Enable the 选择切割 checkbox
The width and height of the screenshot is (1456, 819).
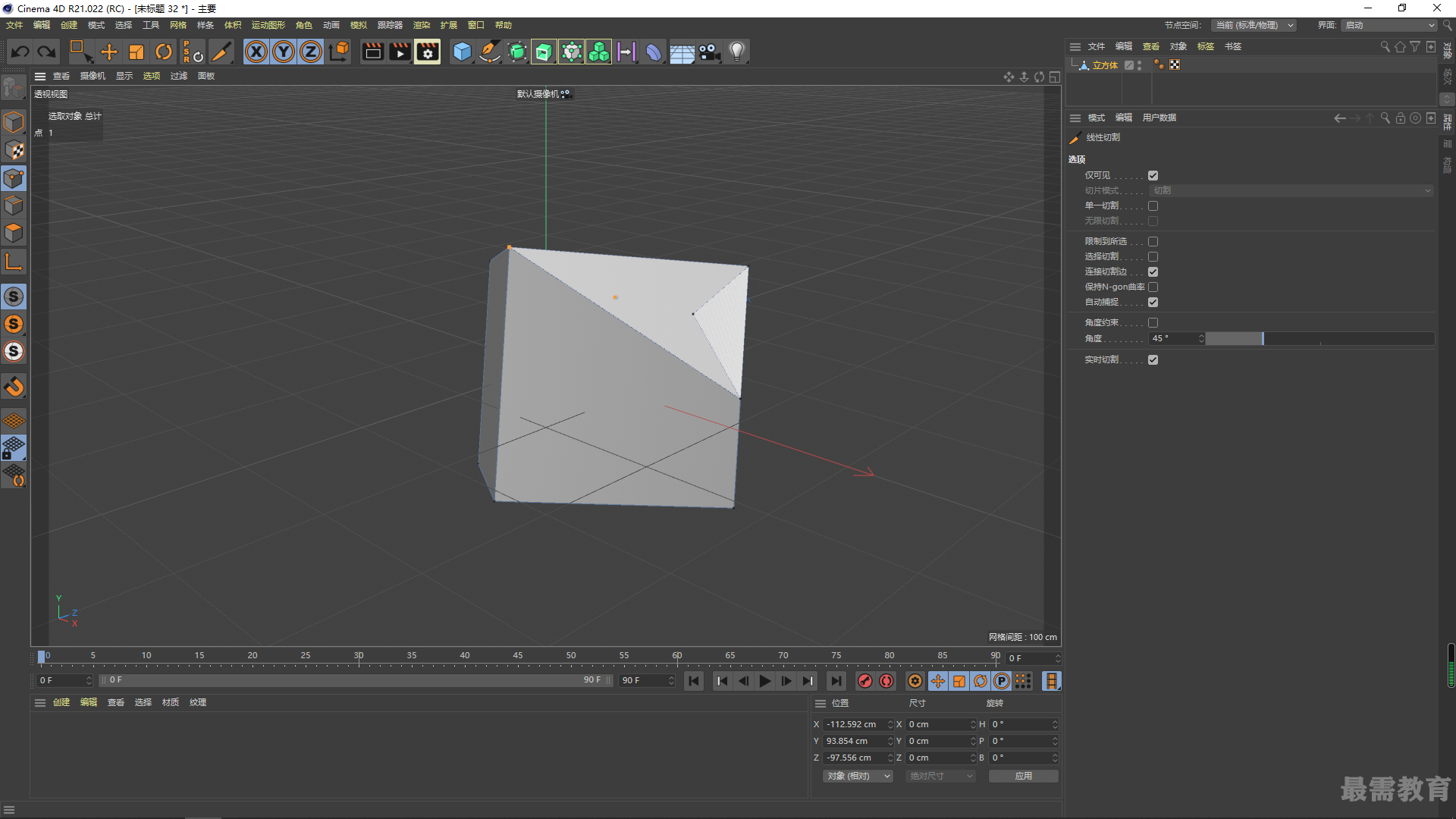1153,256
